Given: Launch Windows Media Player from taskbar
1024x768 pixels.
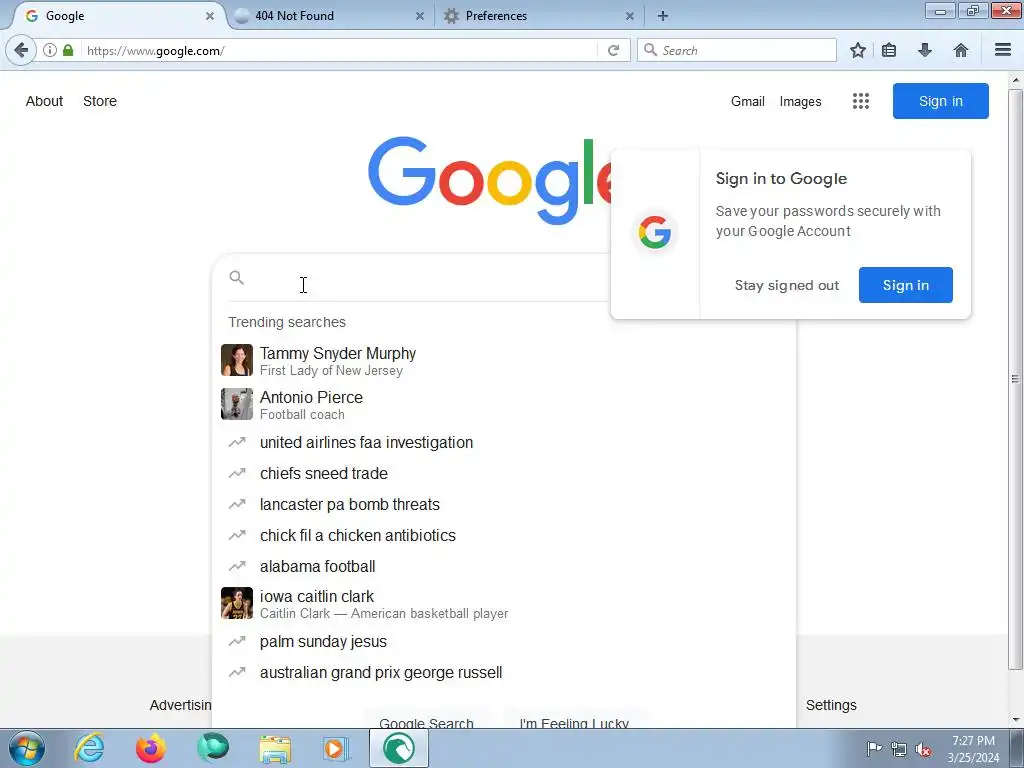Looking at the screenshot, I should coord(337,748).
